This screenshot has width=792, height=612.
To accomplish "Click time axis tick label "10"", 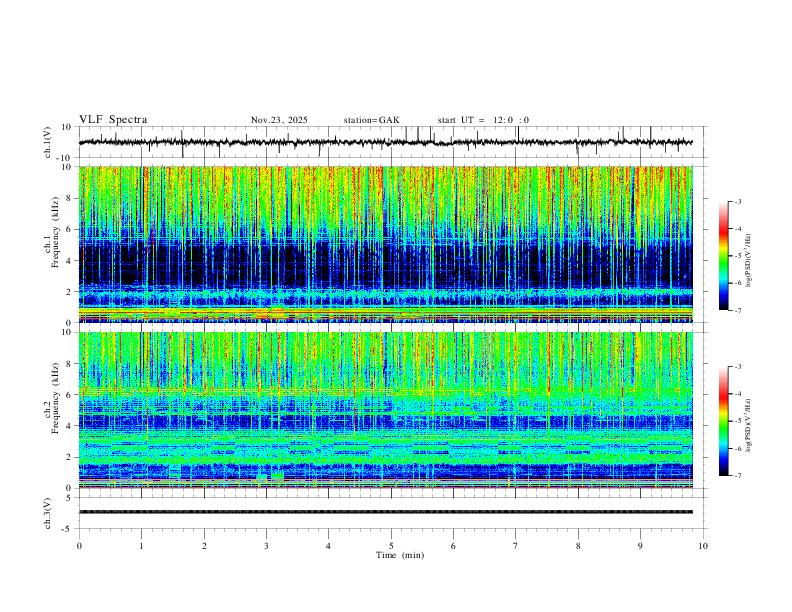I will [x=703, y=546].
